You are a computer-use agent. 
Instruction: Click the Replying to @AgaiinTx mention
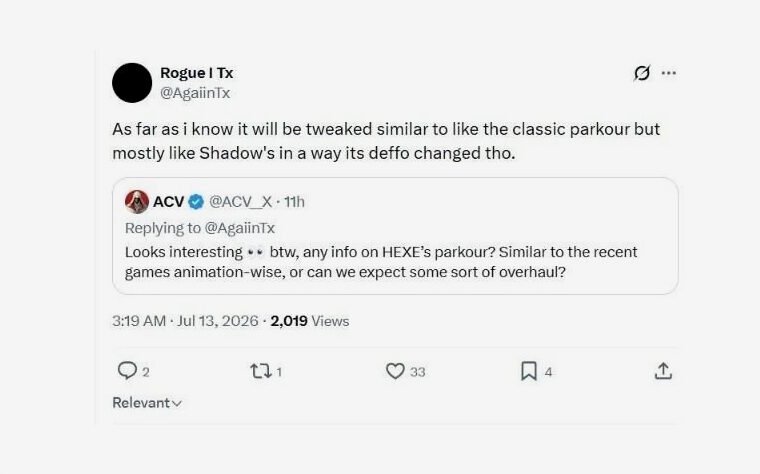click(x=239, y=228)
